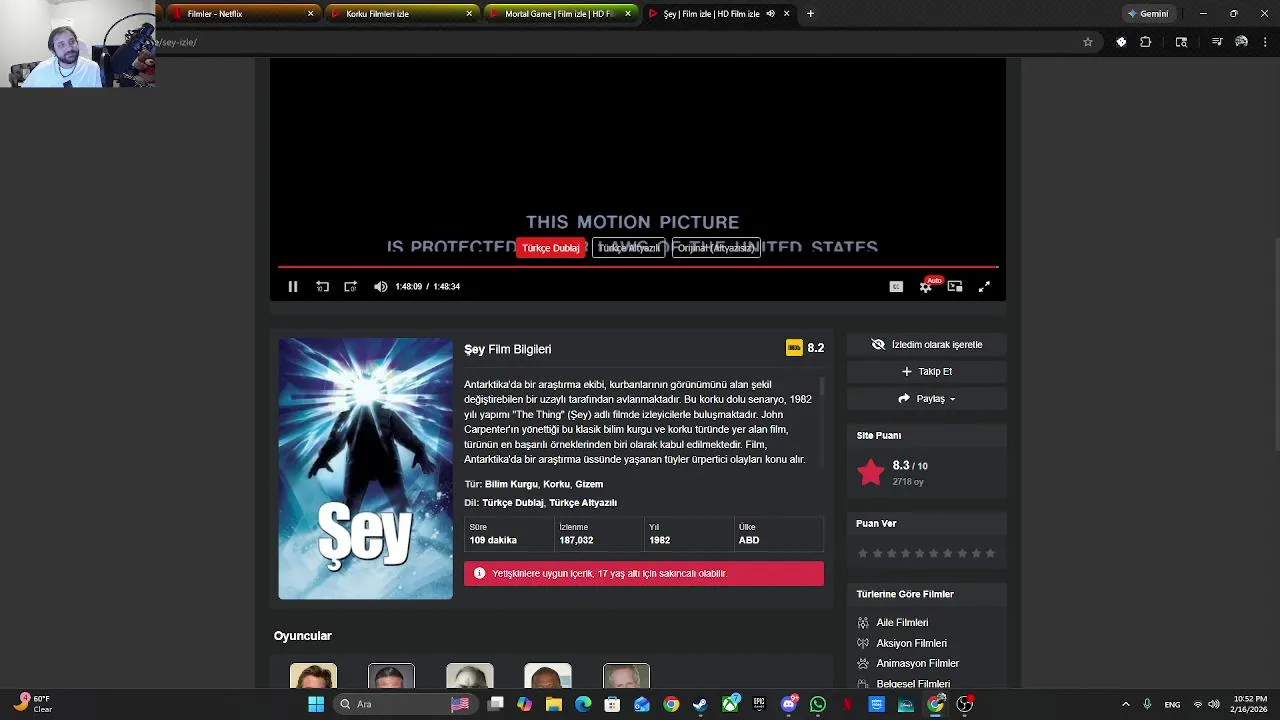The image size is (1280, 720).
Task: Open the Chrome three-dot menu
Action: [x=1266, y=42]
